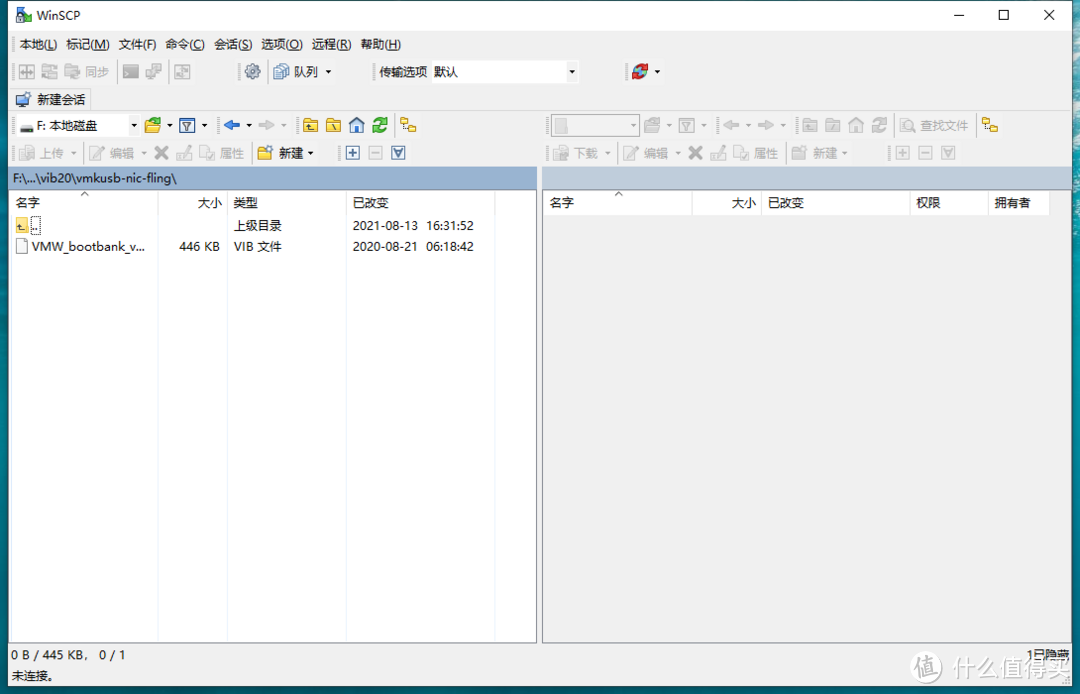Click the queue (队列) toolbar icon

[x=280, y=72]
